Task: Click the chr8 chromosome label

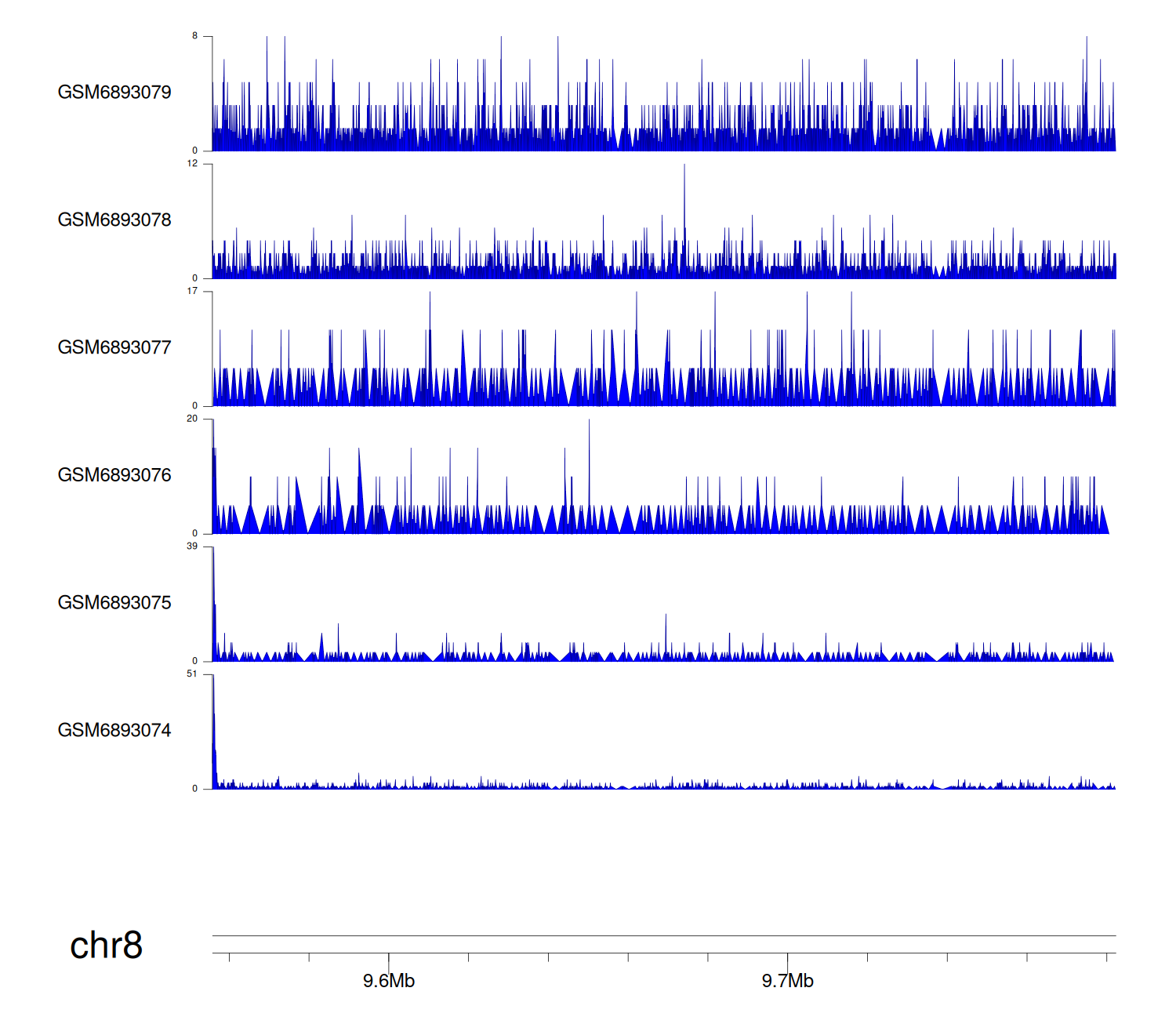Action: click(x=106, y=946)
